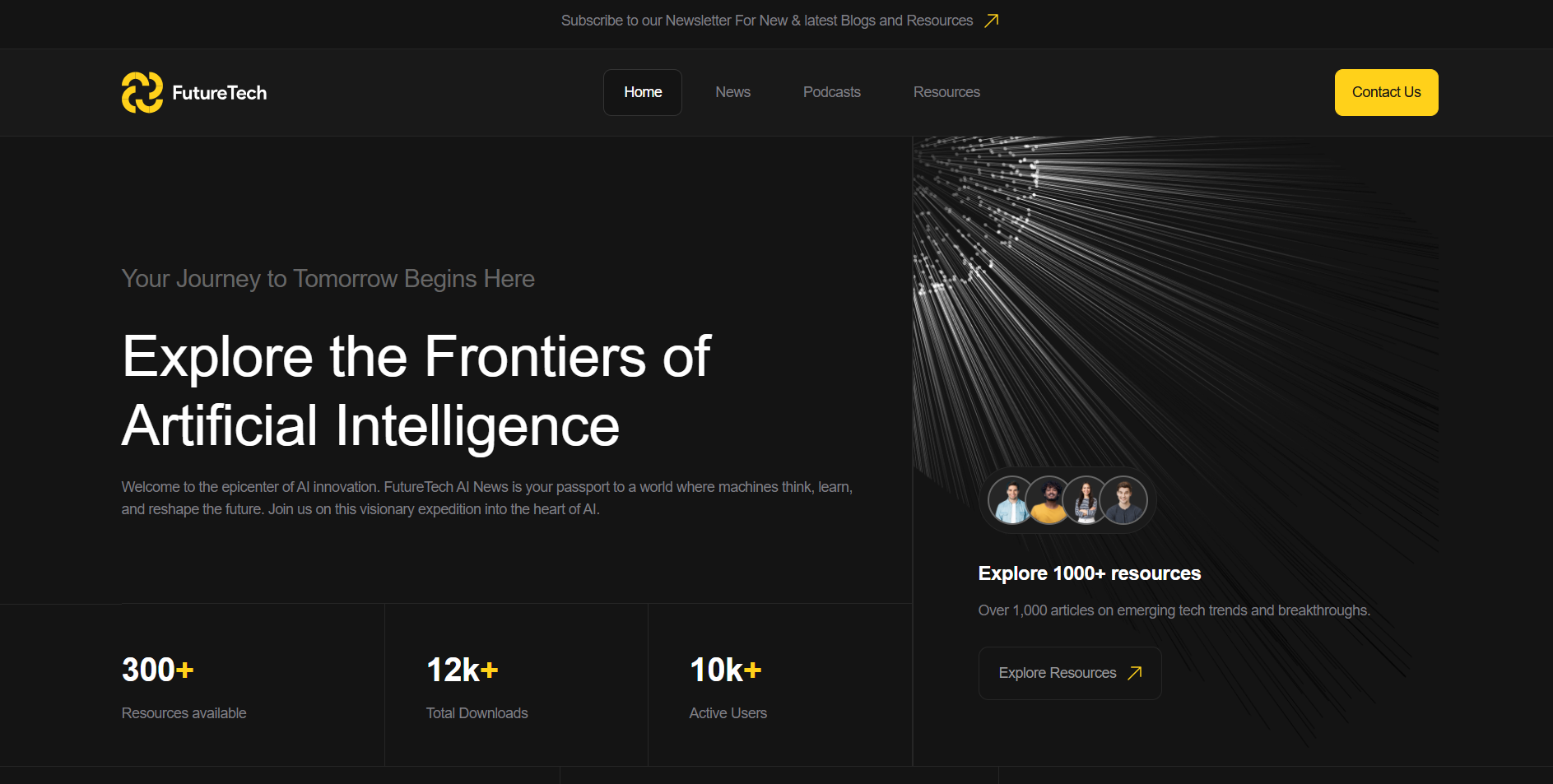Click the 10k+ active users statistic
The image size is (1553, 784).
(726, 670)
